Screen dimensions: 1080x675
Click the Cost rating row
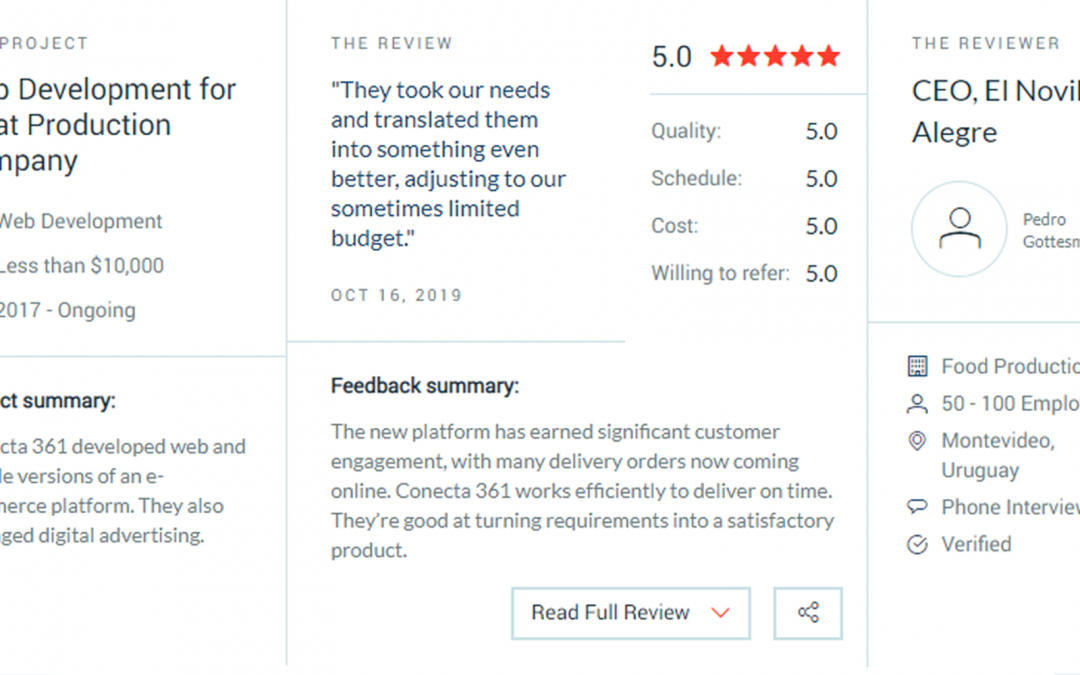[x=744, y=226]
